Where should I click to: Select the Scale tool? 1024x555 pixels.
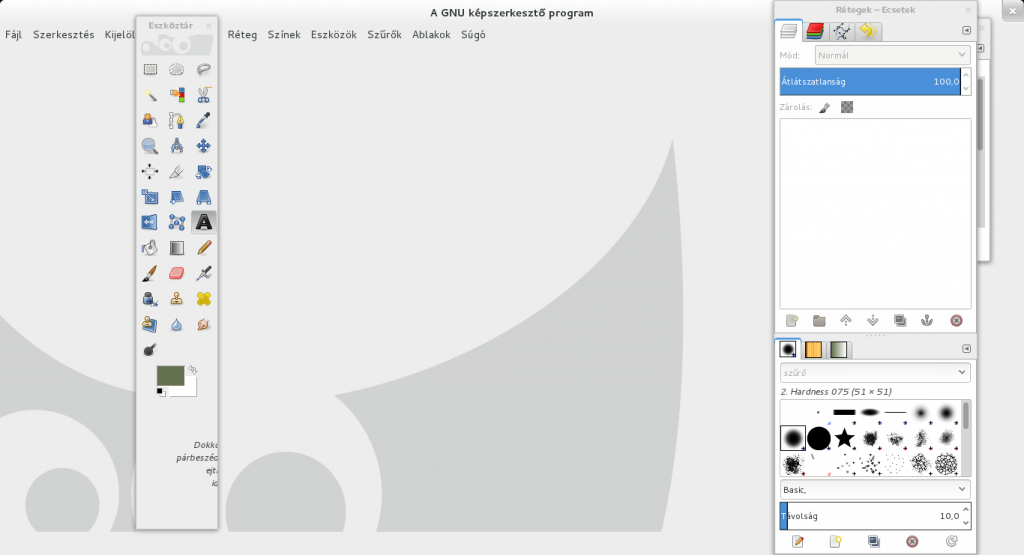coord(150,197)
